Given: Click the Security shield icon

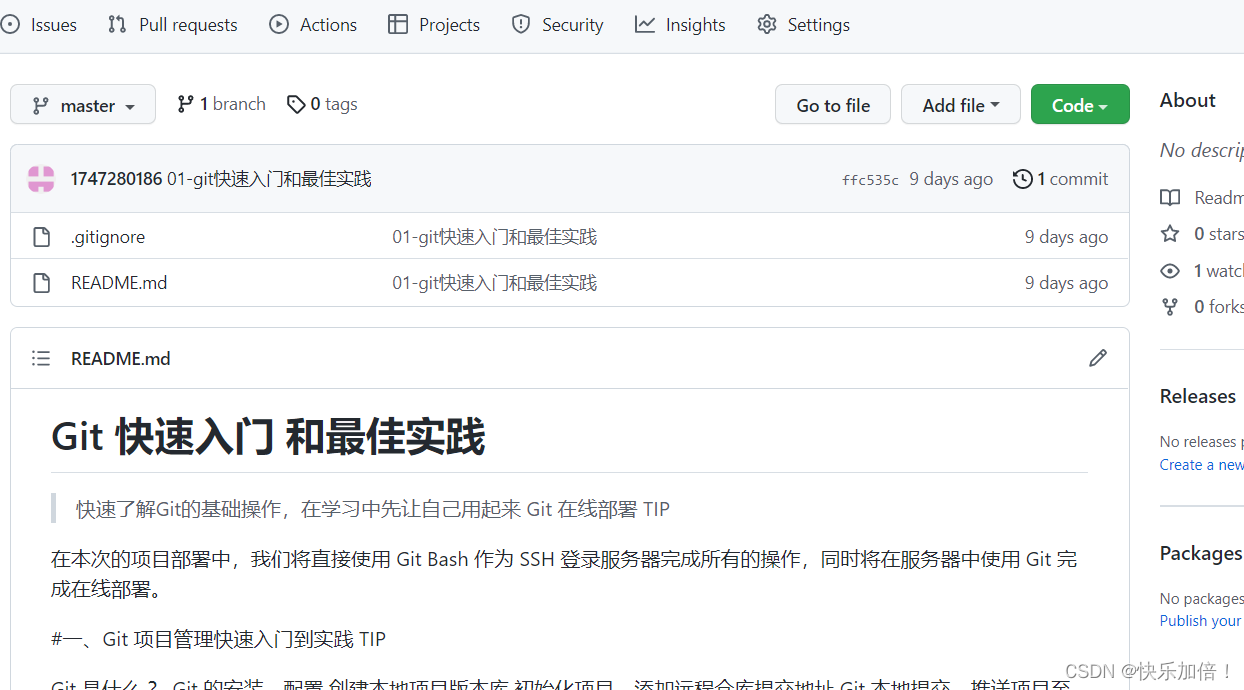Looking at the screenshot, I should (x=521, y=25).
